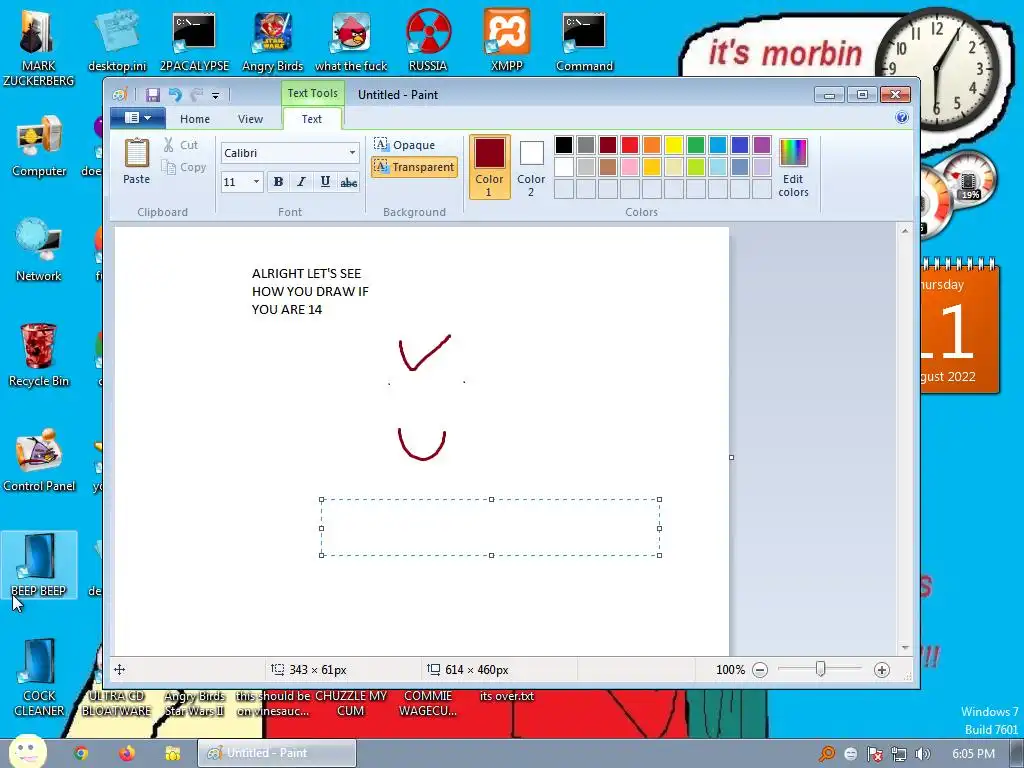Click the Text Tools contextual tab header

tap(313, 93)
